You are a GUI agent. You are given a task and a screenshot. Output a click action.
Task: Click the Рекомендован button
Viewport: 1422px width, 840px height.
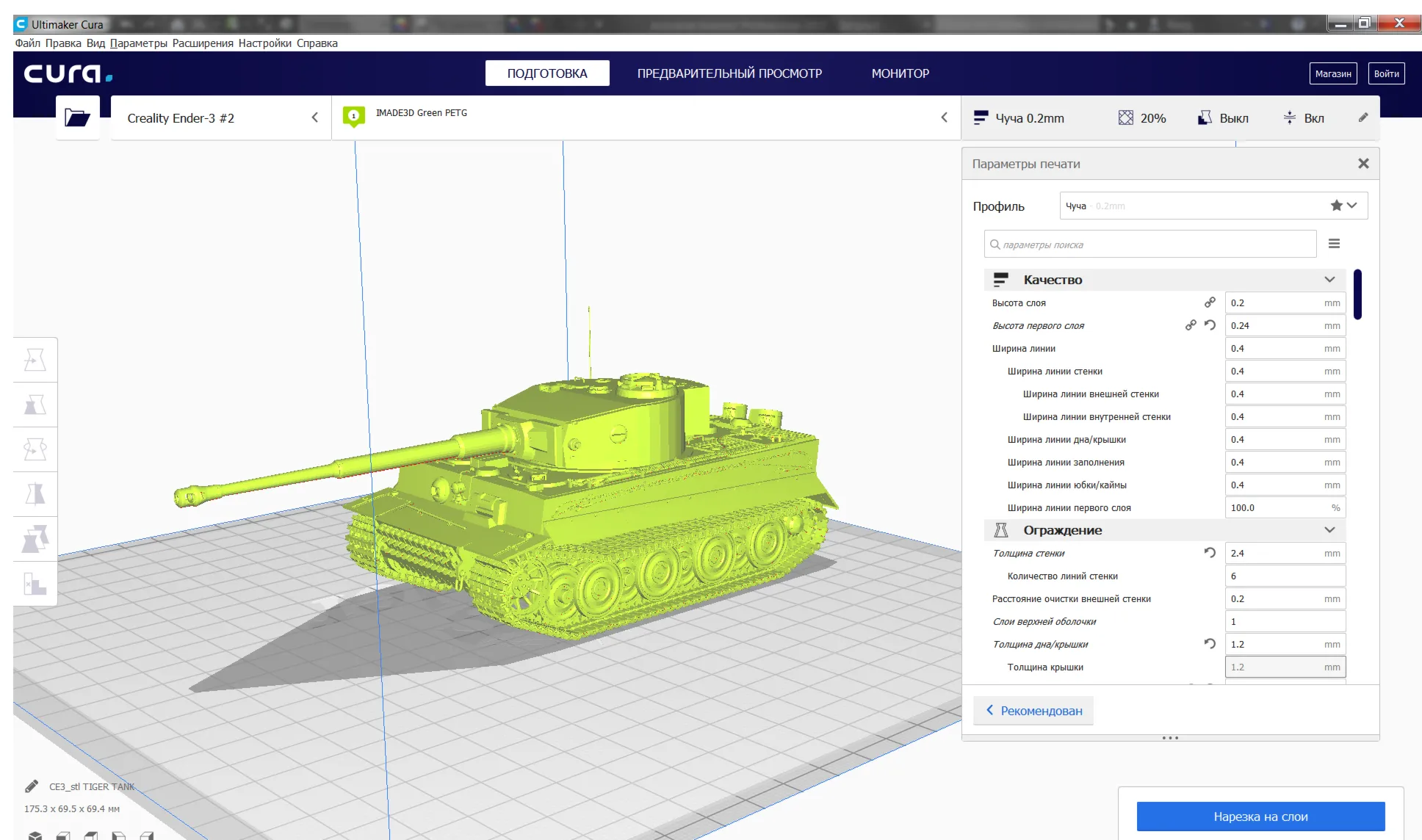click(x=1033, y=711)
